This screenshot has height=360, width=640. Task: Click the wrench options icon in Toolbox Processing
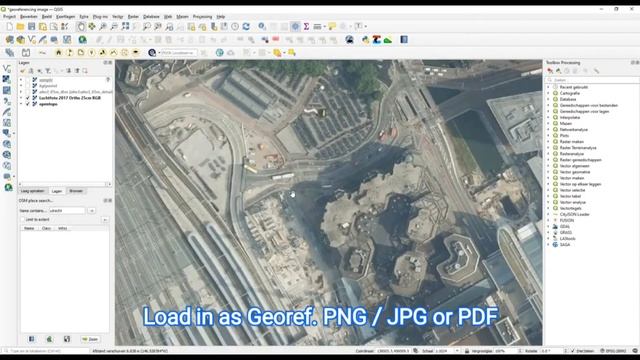[596, 71]
